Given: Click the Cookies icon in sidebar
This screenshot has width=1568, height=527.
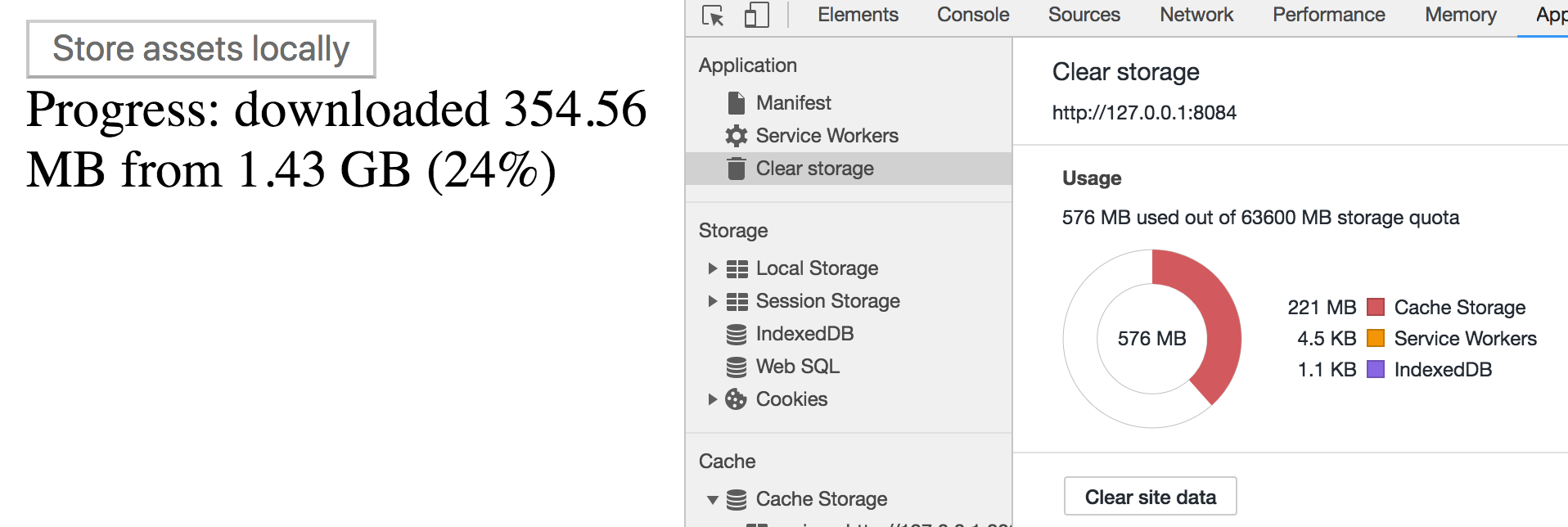Looking at the screenshot, I should tap(737, 399).
